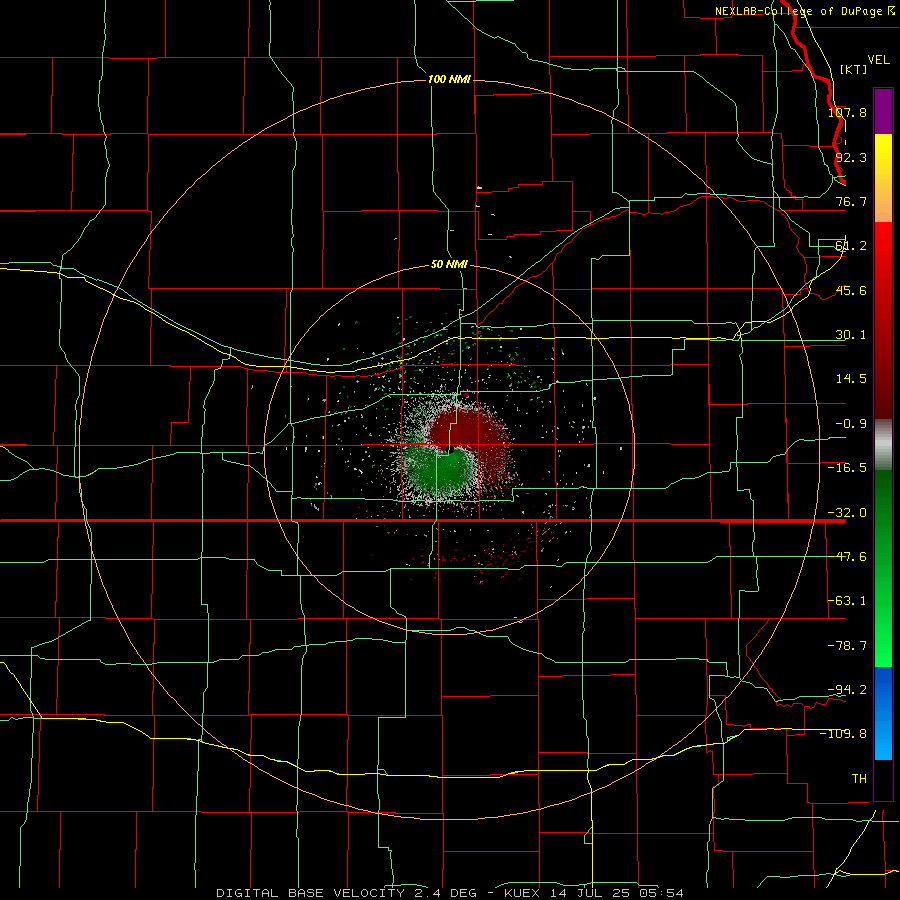The width and height of the screenshot is (900, 900).
Task: Click the -32.0 legend value
Action: coord(848,513)
